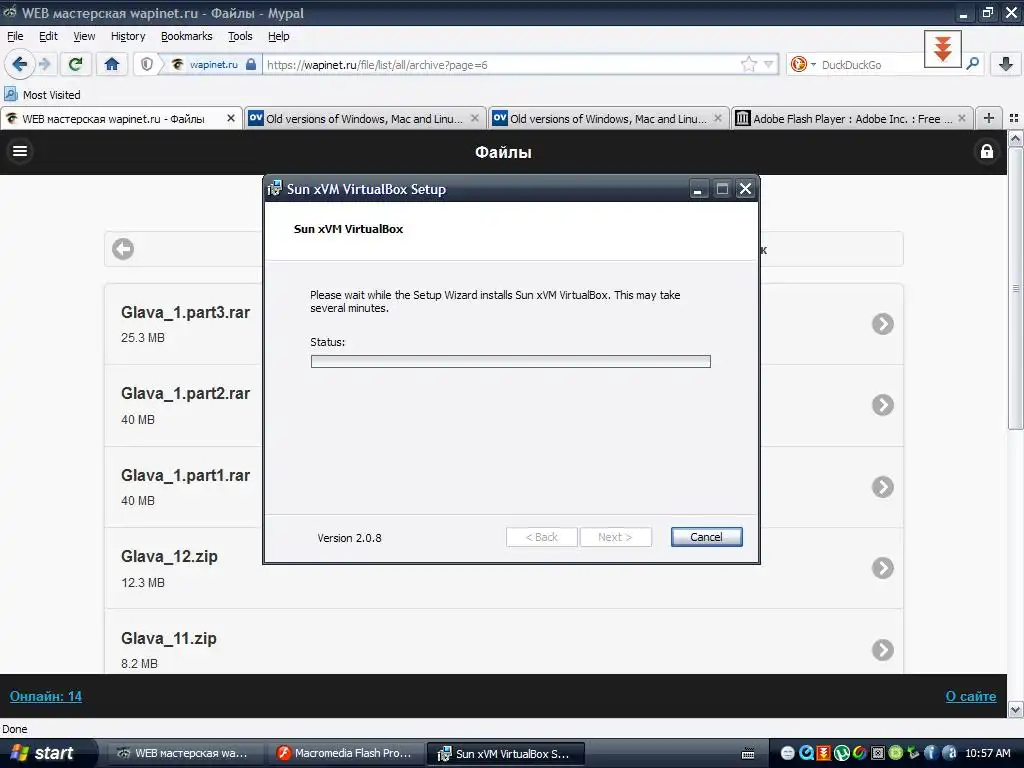The height and width of the screenshot is (768, 1024).
Task: Click the URL address field
Action: pyautogui.click(x=501, y=65)
